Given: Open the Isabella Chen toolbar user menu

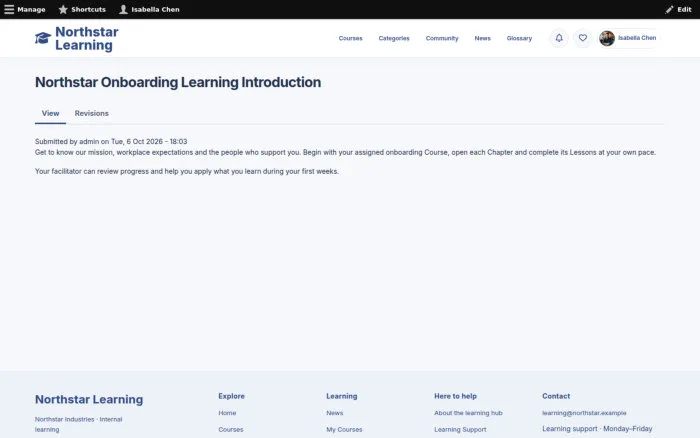Looking at the screenshot, I should 149,9.
